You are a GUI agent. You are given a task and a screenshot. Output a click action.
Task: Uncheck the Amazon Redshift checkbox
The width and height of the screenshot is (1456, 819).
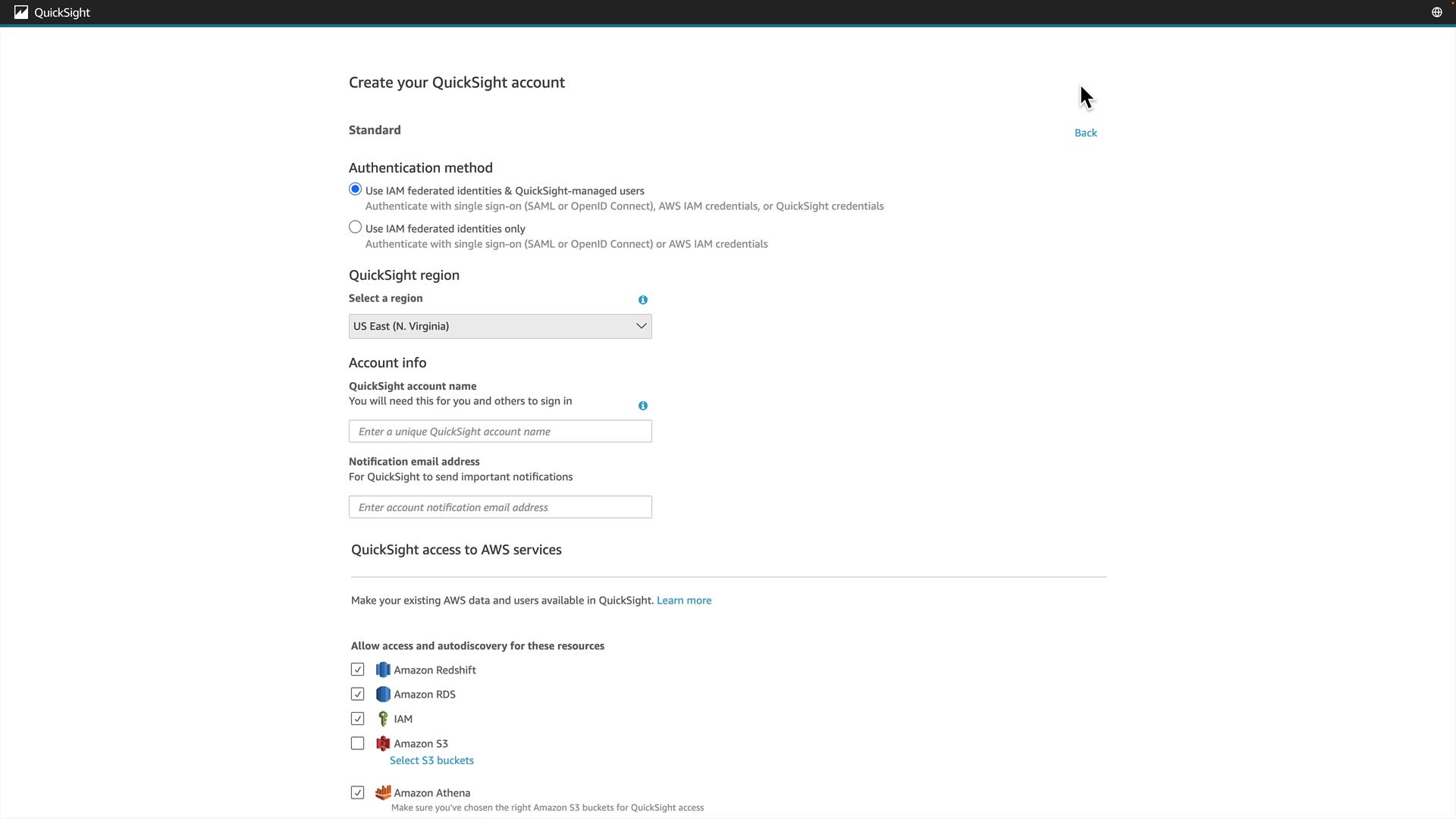(x=357, y=670)
